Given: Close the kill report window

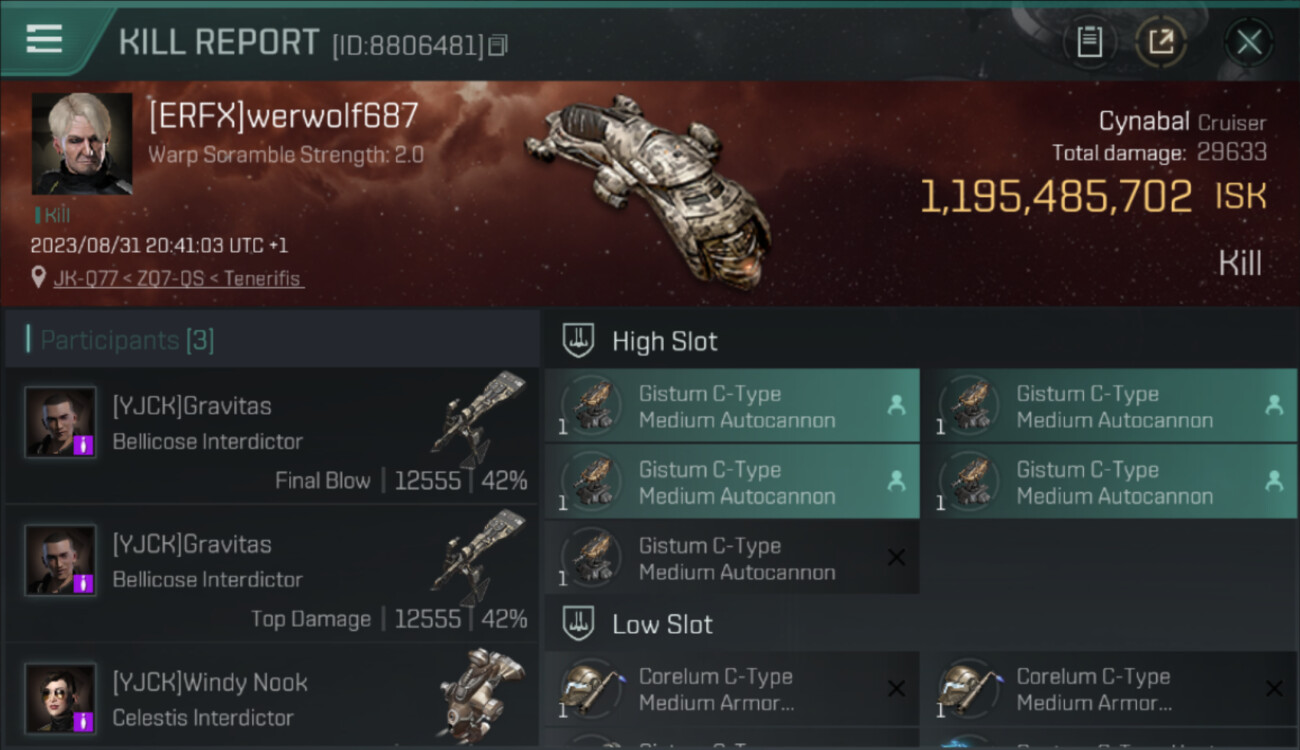Looking at the screenshot, I should [1249, 42].
